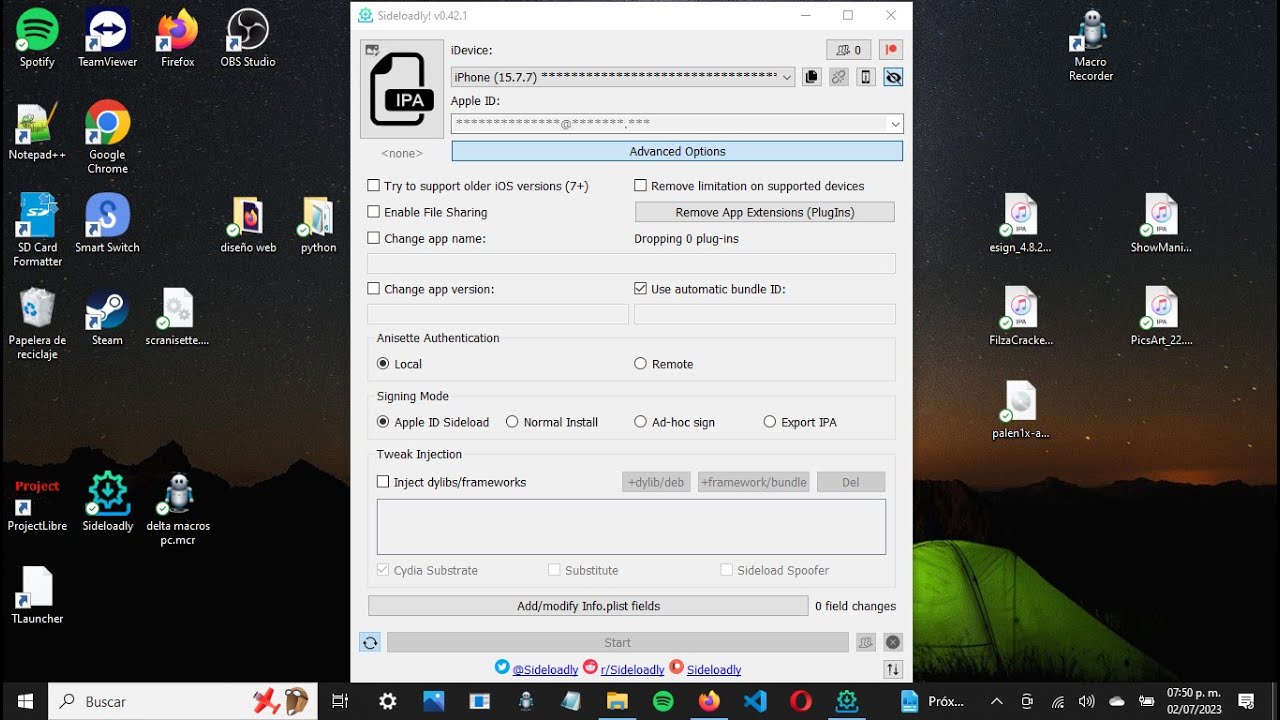Select Apple ID Sideload signing mode
This screenshot has height=720, width=1280.
[383, 422]
